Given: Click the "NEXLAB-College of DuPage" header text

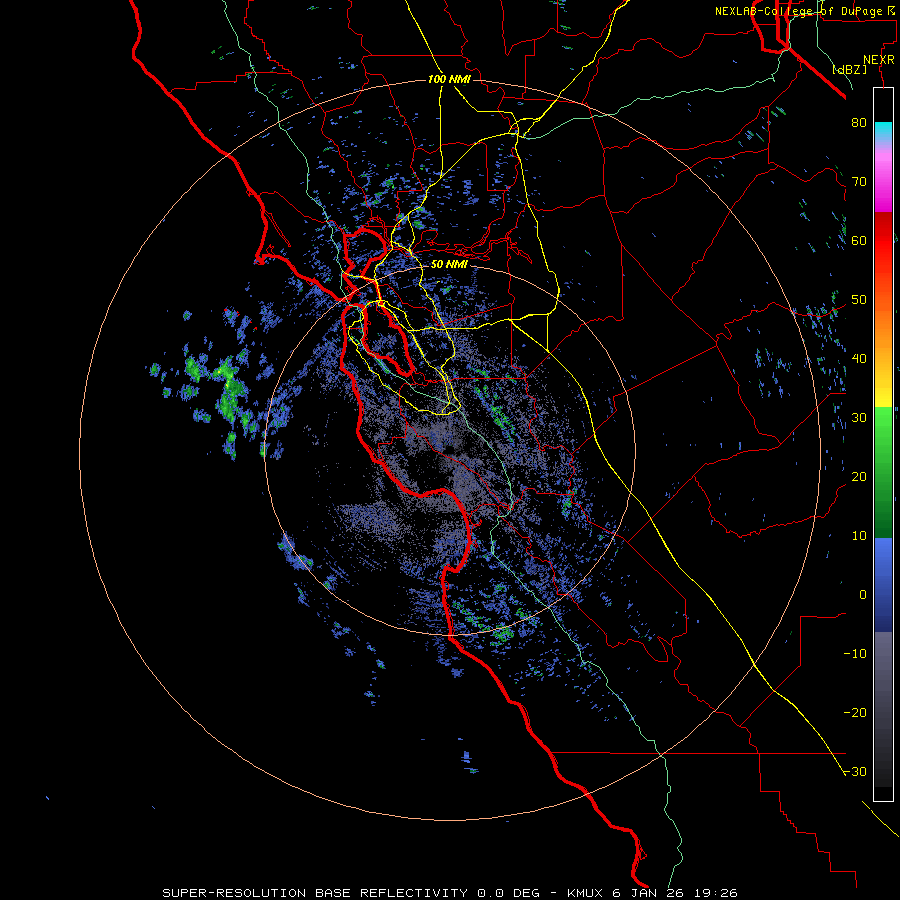Looking at the screenshot, I should tap(801, 11).
